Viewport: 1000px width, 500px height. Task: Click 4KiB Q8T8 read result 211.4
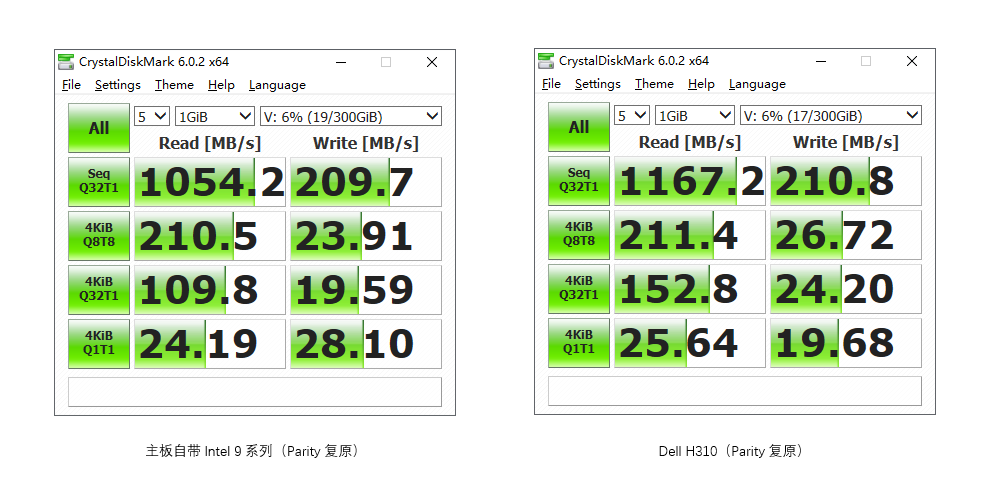point(690,235)
